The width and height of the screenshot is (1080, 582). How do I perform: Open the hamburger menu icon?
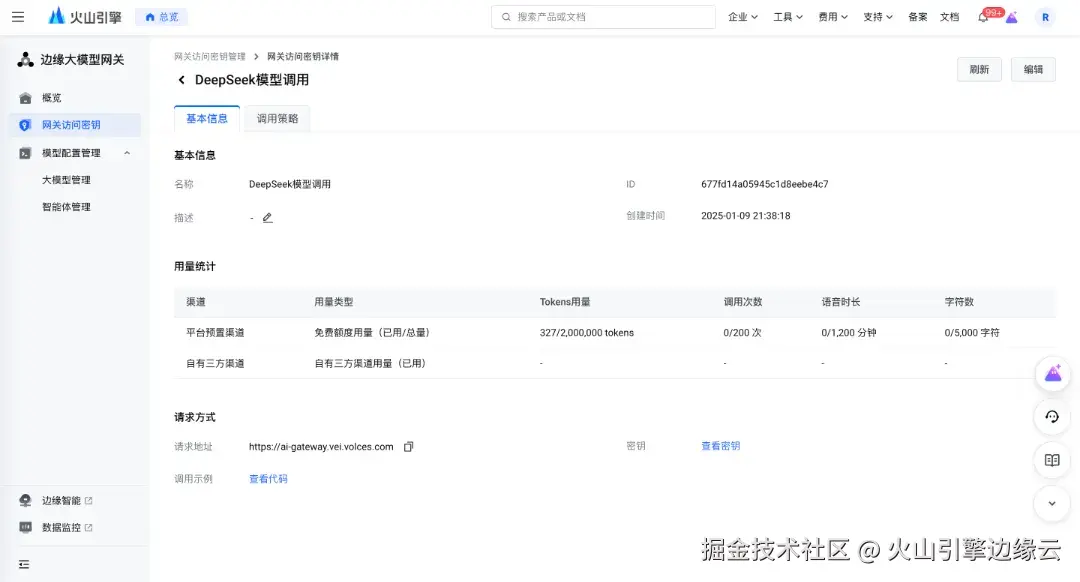click(x=18, y=17)
